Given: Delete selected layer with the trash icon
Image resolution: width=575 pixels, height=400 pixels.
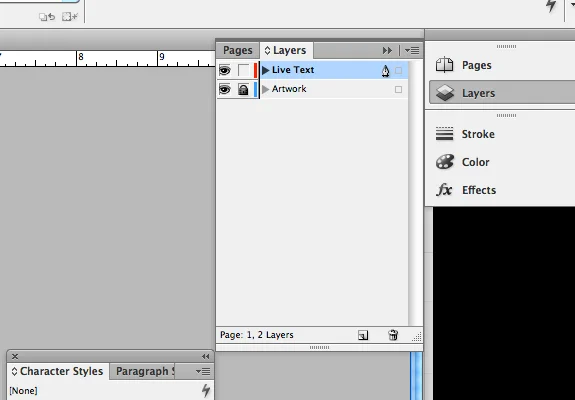Looking at the screenshot, I should click(393, 335).
